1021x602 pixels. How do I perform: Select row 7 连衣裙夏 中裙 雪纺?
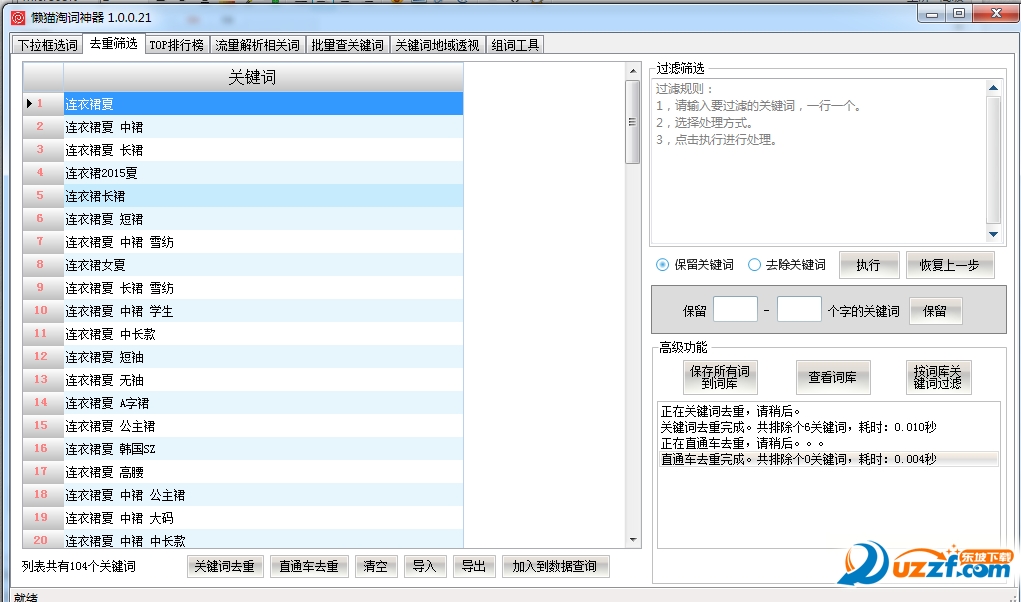[263, 242]
